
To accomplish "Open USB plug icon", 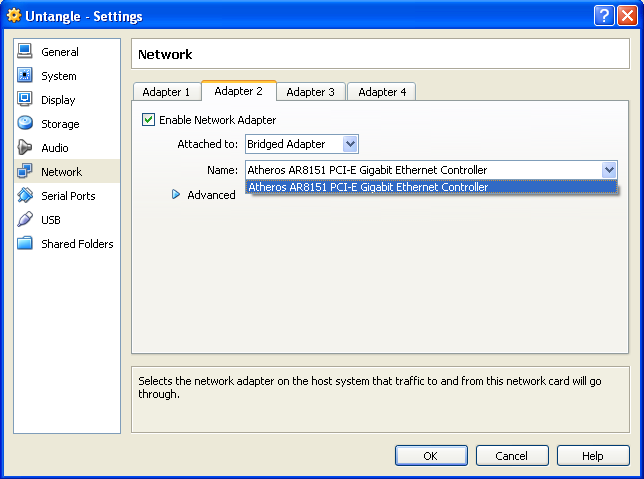I will (25, 219).
